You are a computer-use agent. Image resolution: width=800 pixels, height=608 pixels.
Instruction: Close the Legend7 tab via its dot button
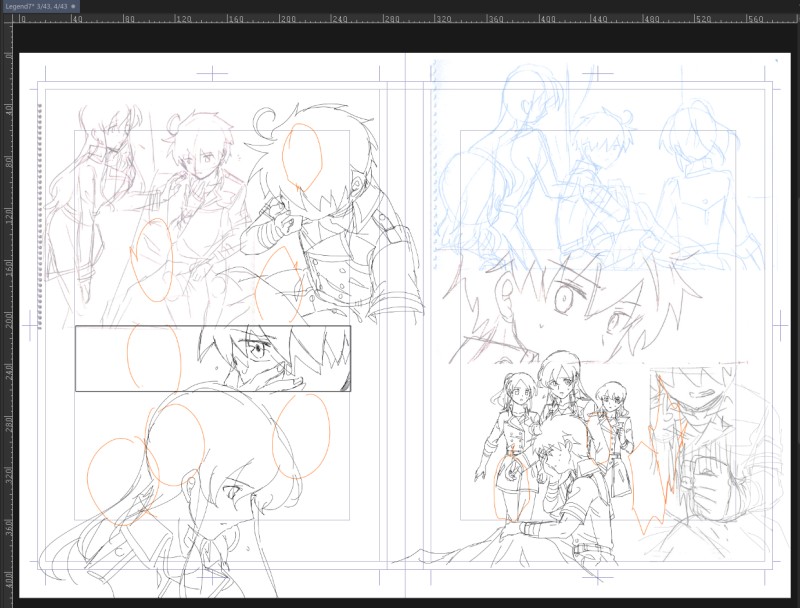[73, 7]
